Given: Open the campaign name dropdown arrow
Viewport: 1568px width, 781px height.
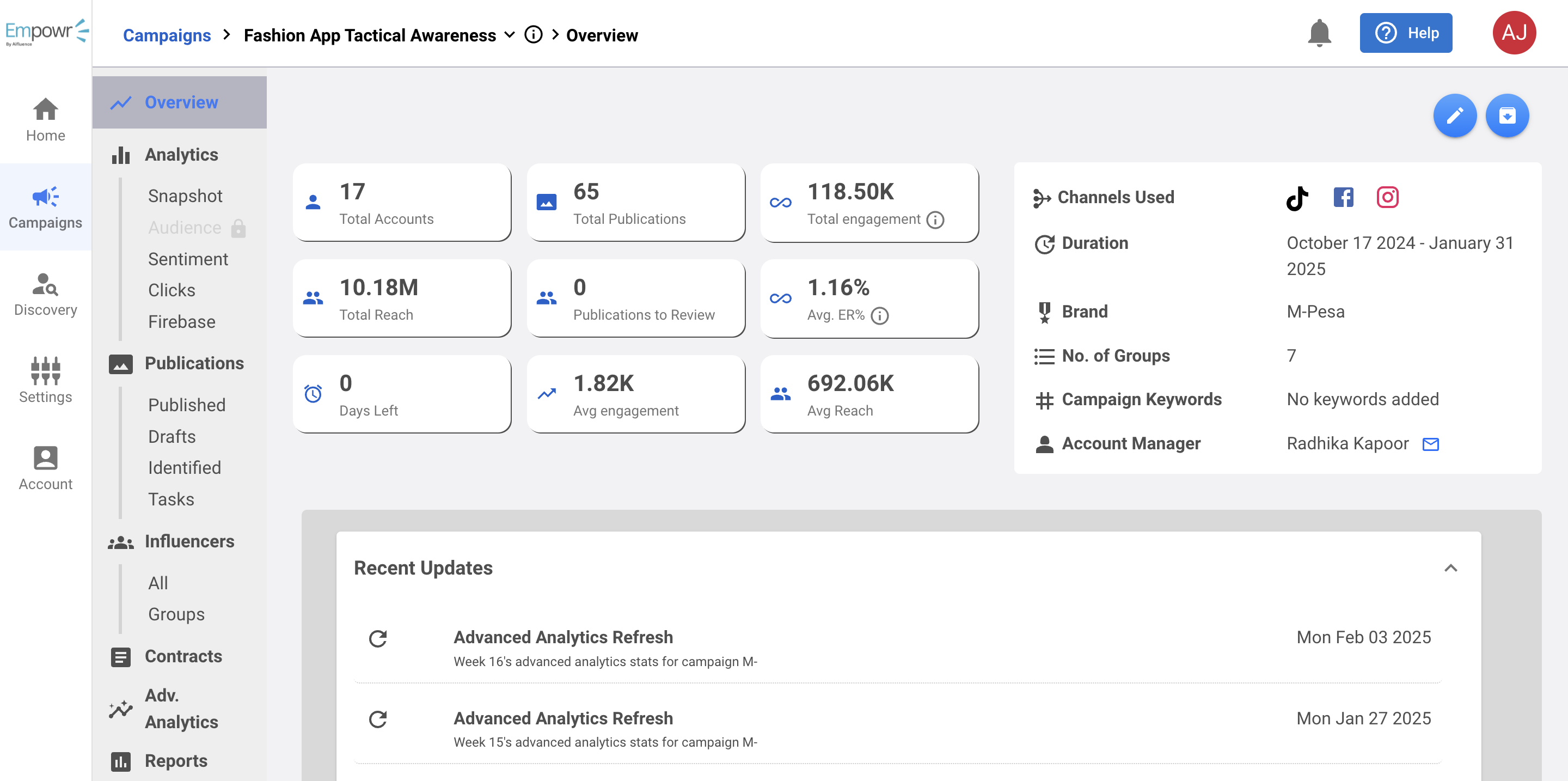Looking at the screenshot, I should pyautogui.click(x=510, y=35).
